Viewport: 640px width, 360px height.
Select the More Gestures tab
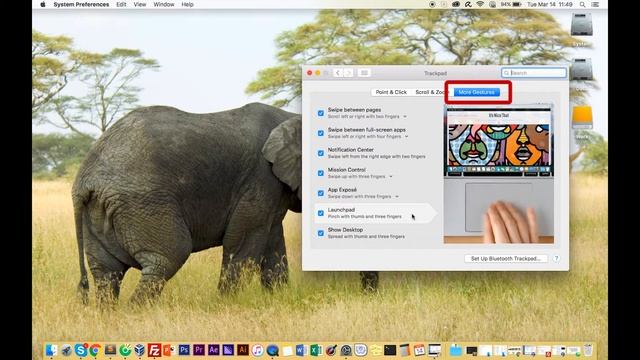coord(476,92)
